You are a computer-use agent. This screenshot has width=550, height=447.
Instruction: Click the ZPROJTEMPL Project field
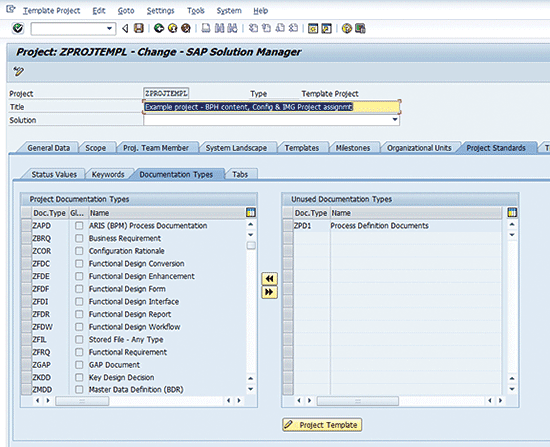pos(166,93)
